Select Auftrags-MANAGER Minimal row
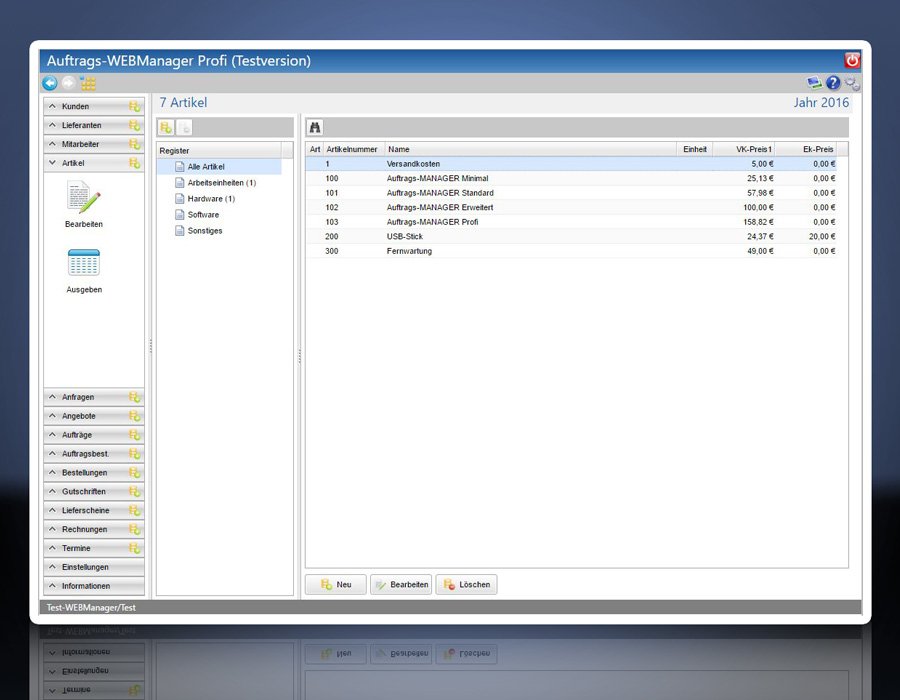 pos(571,178)
